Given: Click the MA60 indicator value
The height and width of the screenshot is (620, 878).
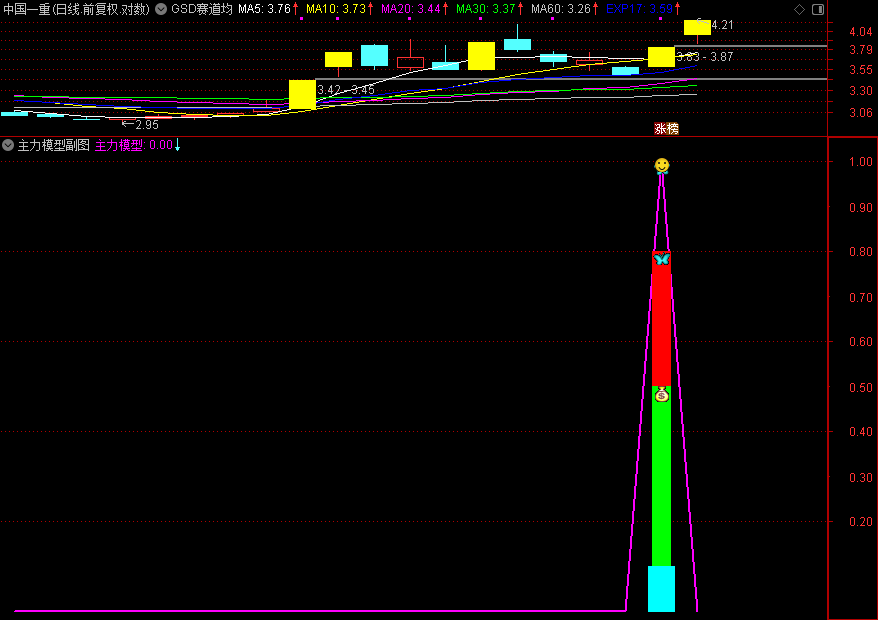Looking at the screenshot, I should (562, 9).
